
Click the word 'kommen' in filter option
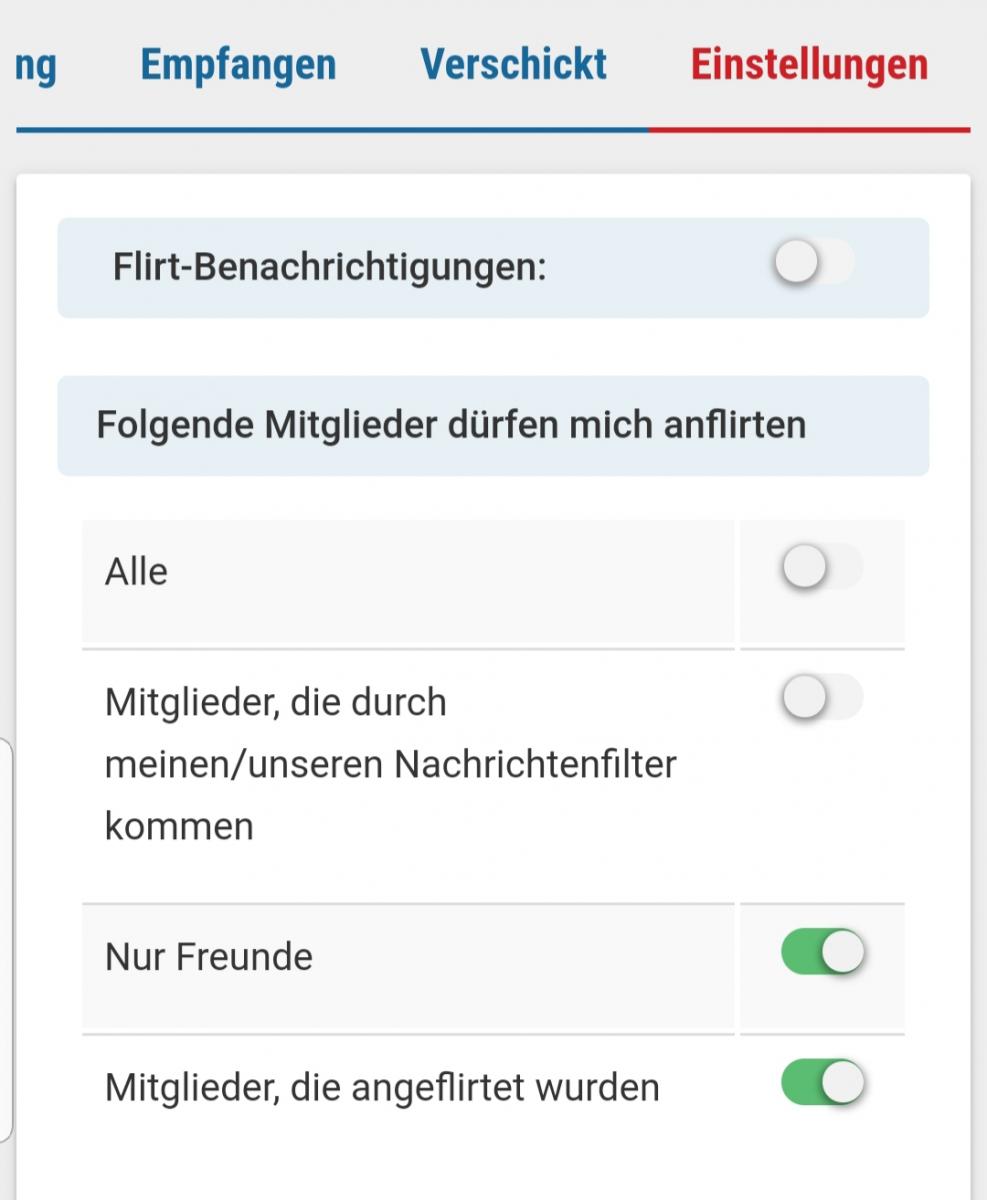[179, 827]
